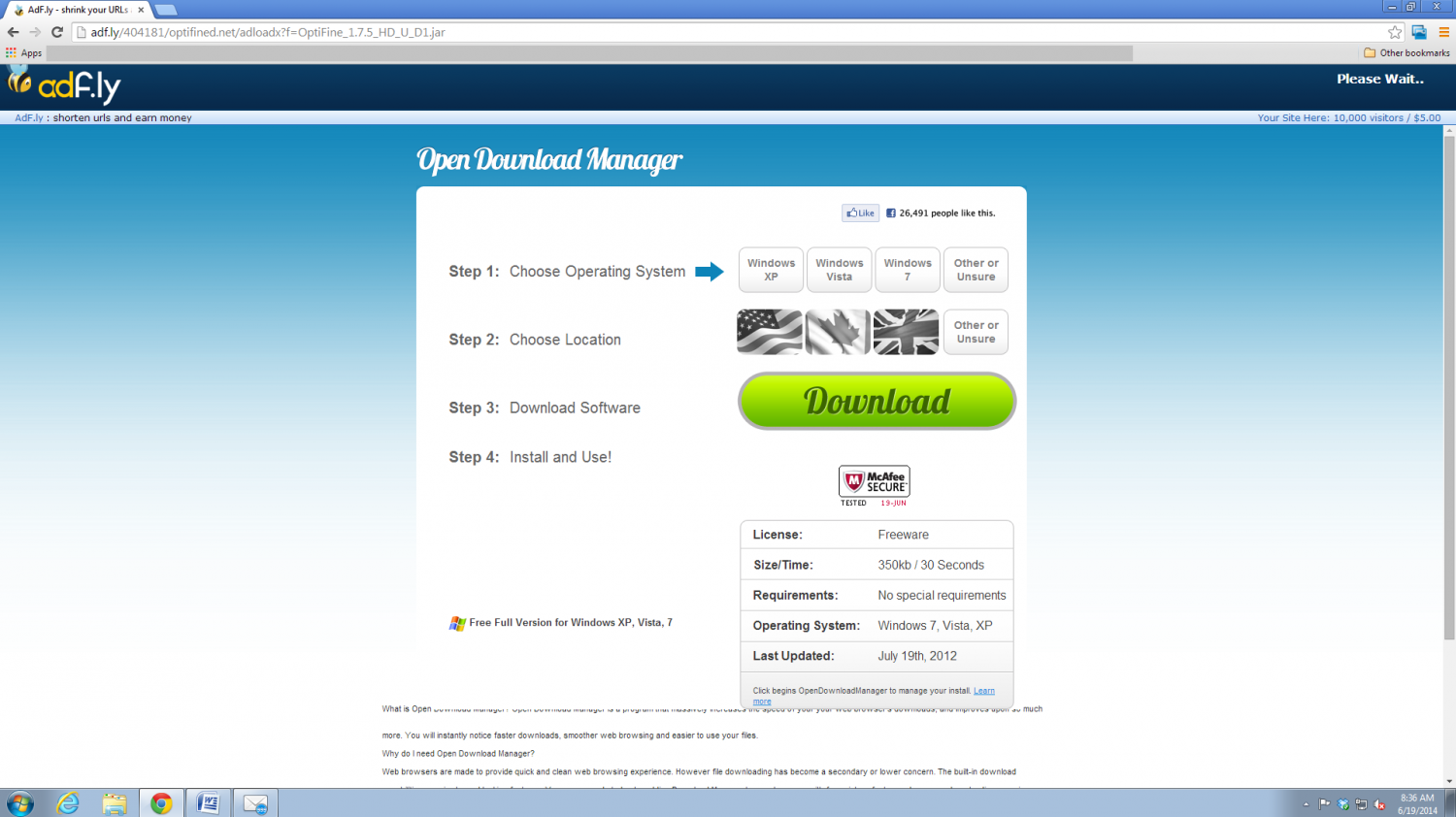Open the Windows Start menu
Viewport: 1456px width, 817px height.
pos(19,803)
